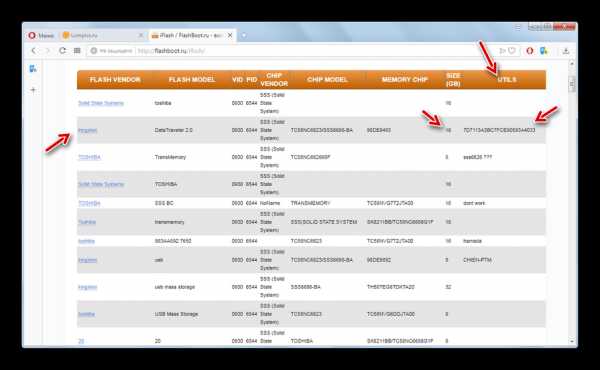Click the plus icon in the sidebar

point(33,90)
